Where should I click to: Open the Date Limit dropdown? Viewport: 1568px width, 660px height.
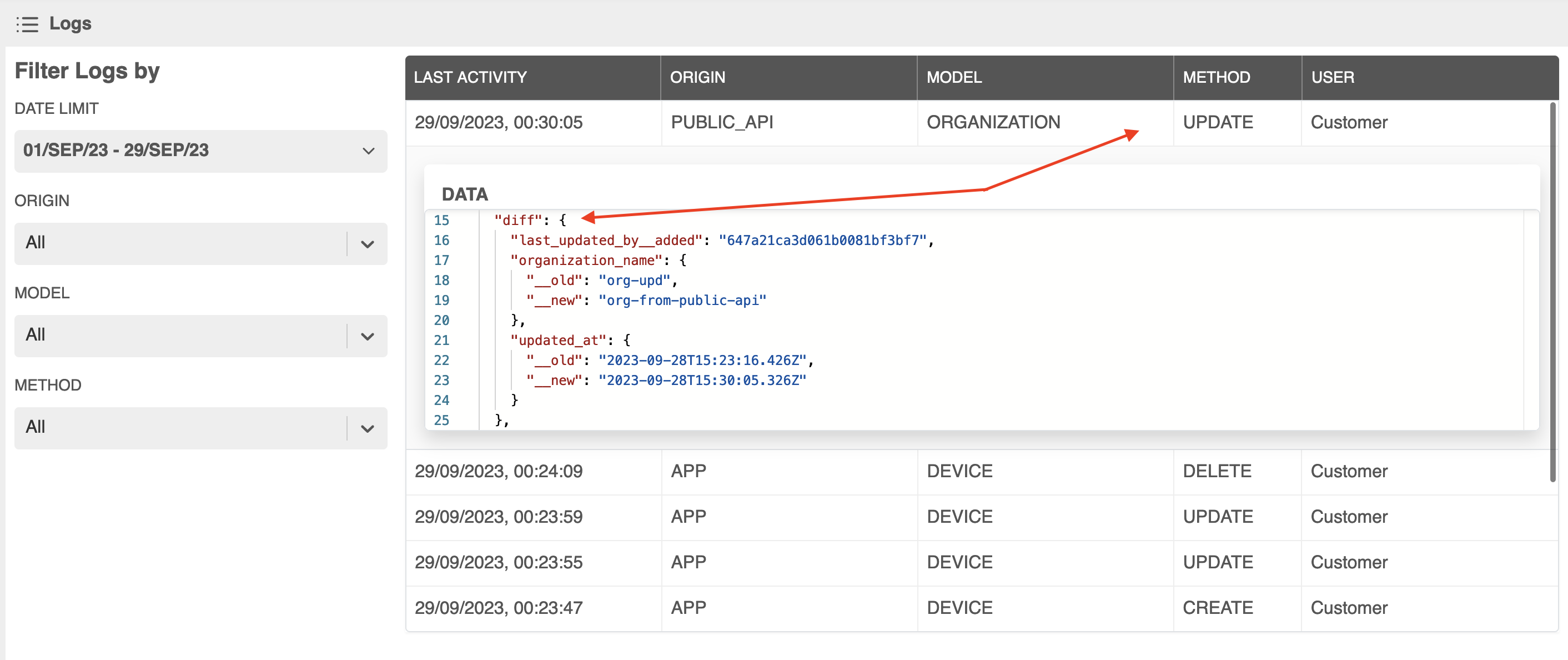point(201,151)
